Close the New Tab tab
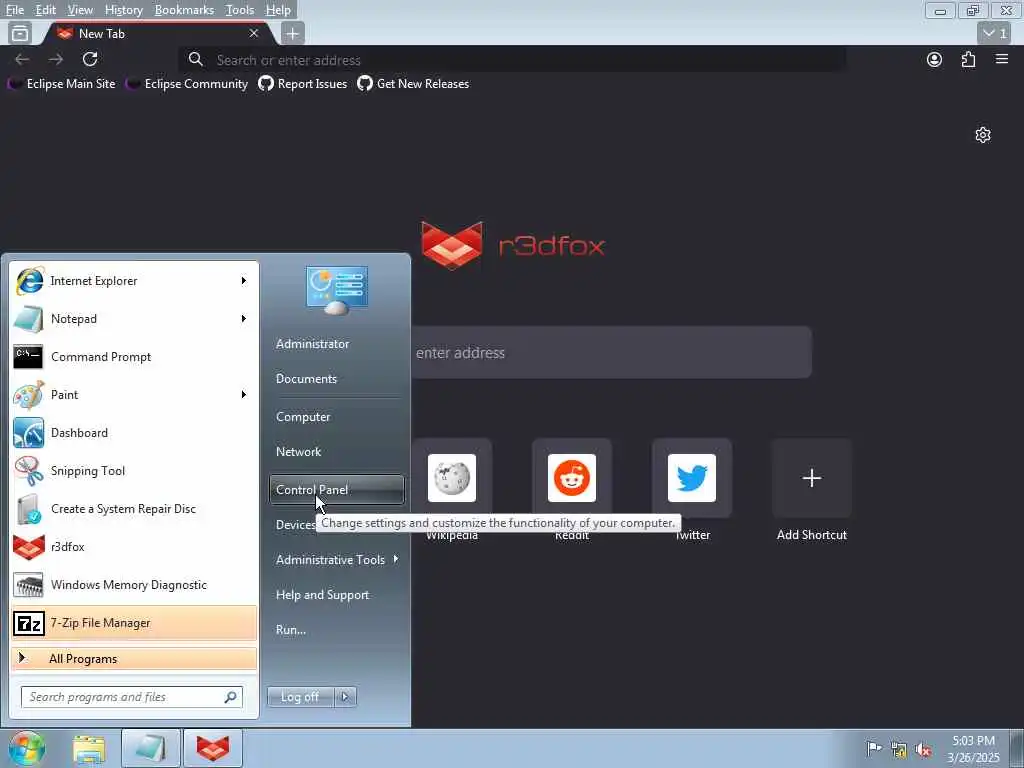 point(254,33)
